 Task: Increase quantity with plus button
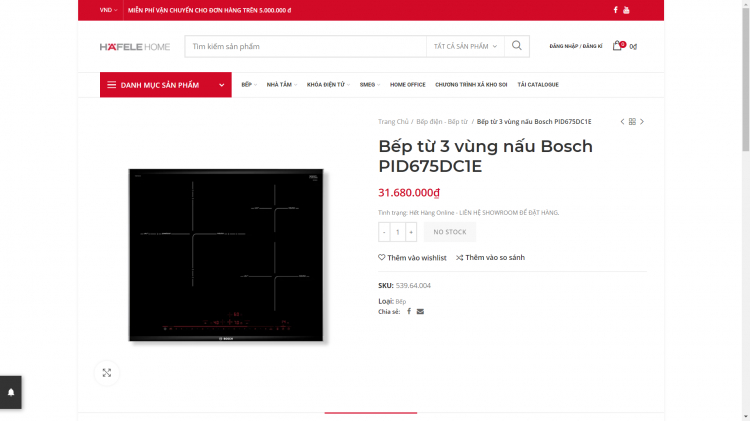[411, 232]
